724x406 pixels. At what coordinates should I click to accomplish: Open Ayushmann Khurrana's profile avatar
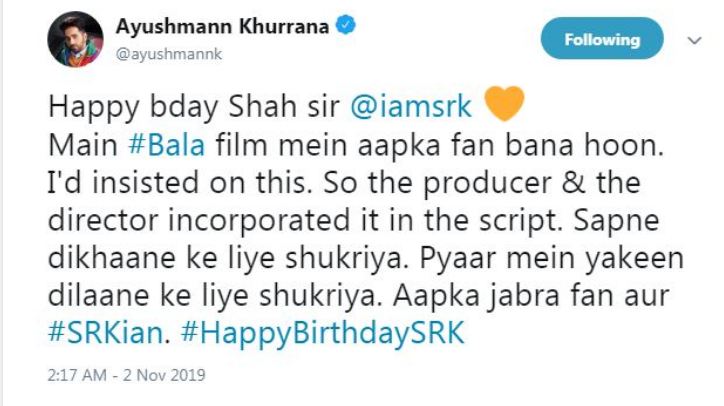pos(75,39)
